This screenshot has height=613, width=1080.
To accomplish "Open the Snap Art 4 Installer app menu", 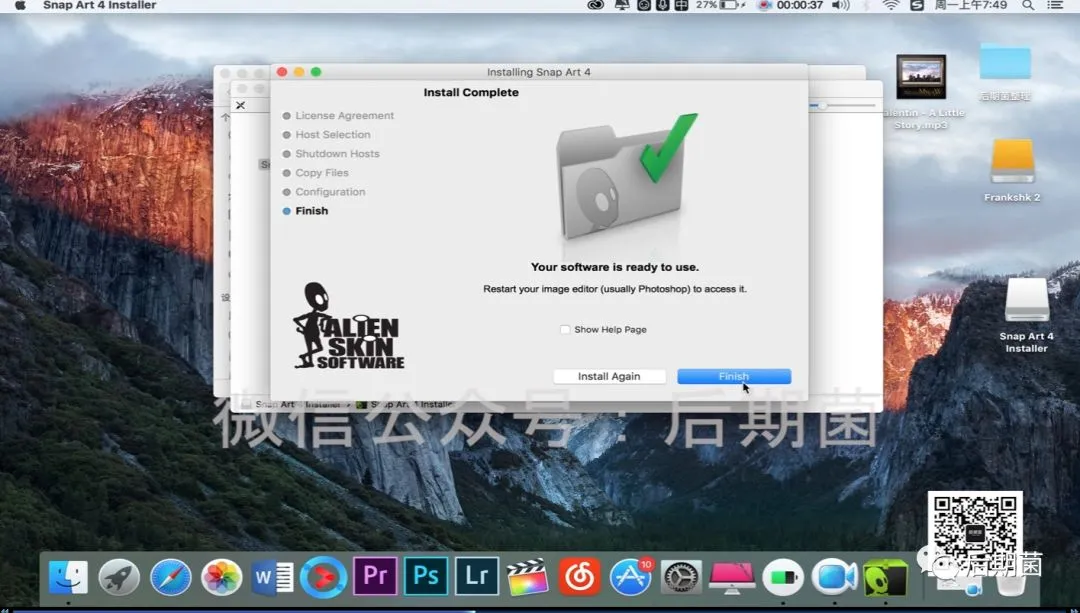I will pos(99,6).
